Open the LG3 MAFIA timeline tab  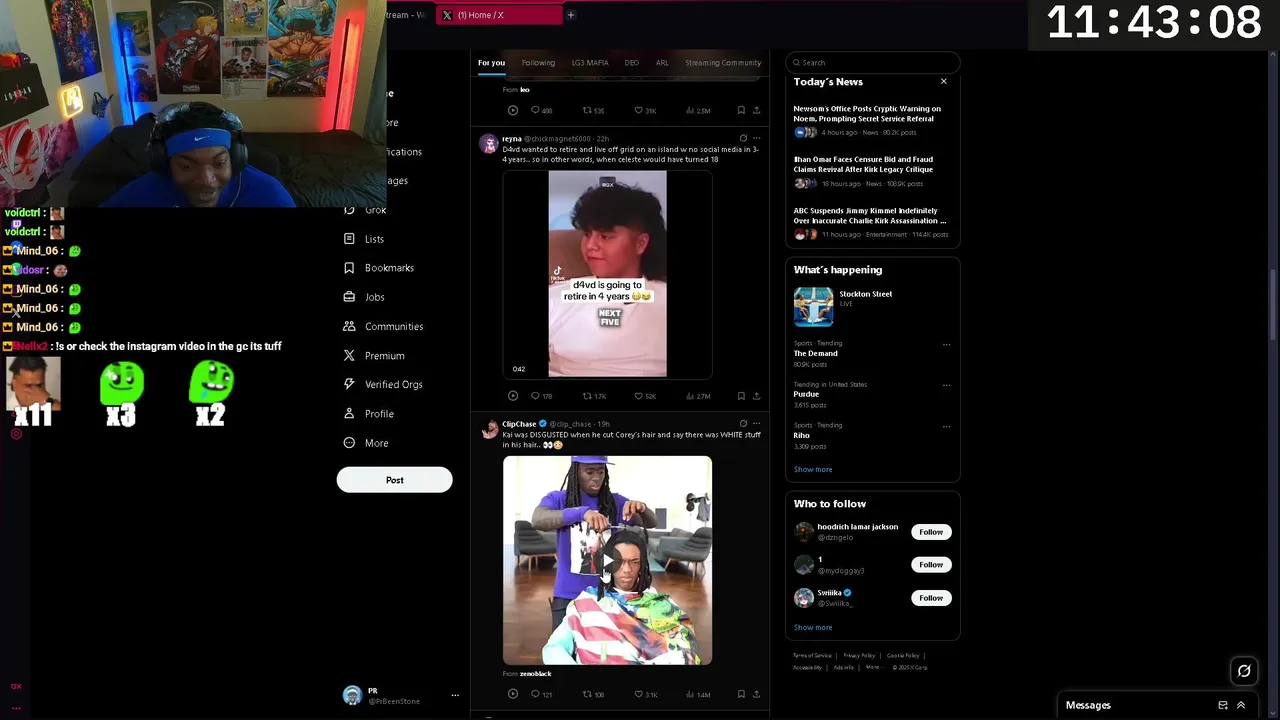tap(590, 63)
